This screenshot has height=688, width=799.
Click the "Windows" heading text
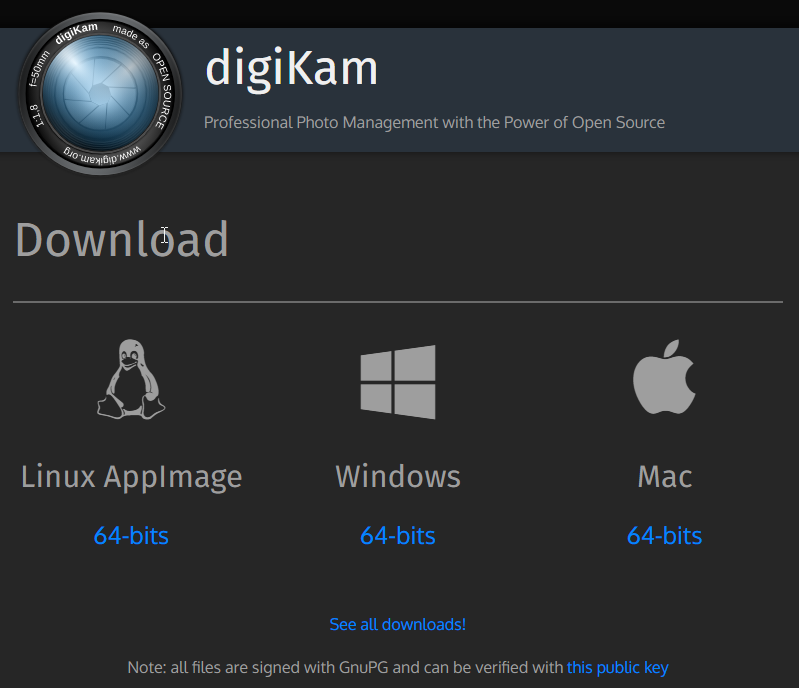[398, 477]
